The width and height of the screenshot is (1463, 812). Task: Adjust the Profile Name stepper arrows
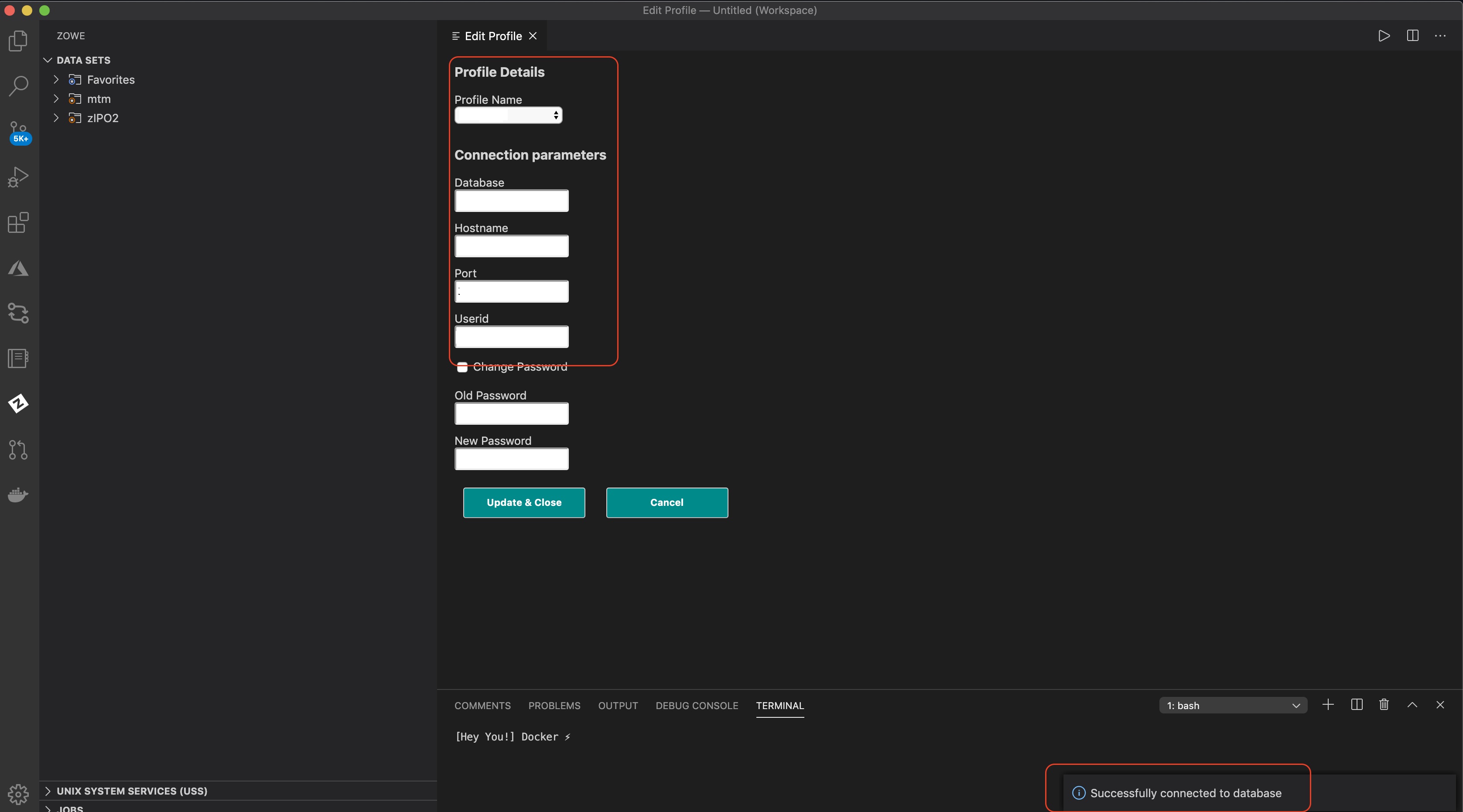tap(556, 115)
